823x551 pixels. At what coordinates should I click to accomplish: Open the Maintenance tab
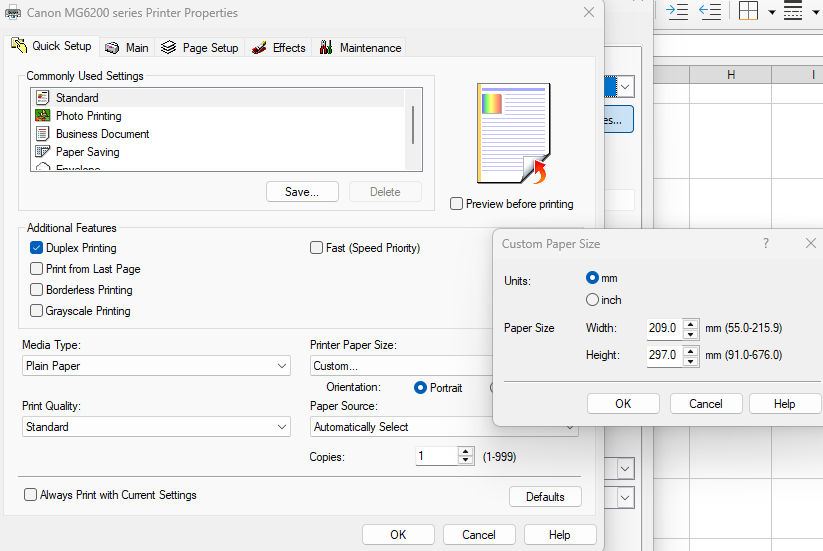click(x=360, y=48)
